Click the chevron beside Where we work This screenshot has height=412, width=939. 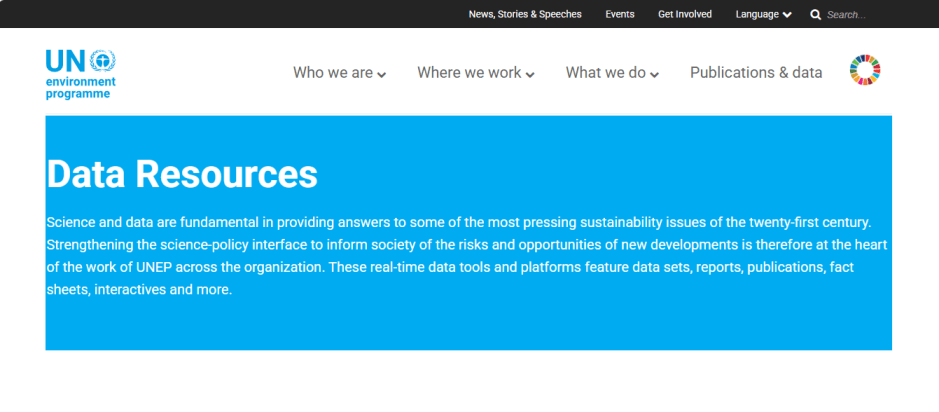(530, 75)
